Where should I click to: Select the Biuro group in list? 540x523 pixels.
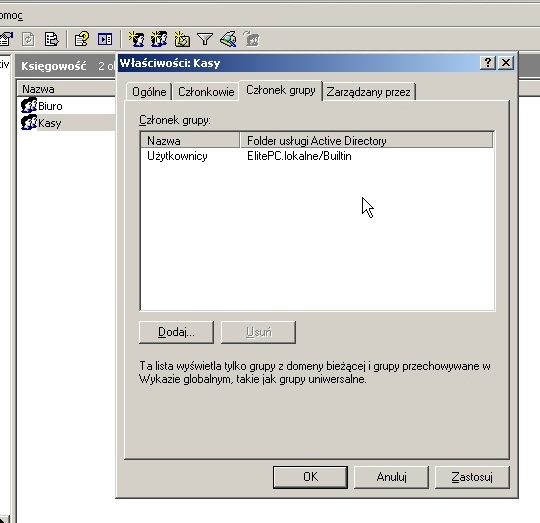tap(50, 106)
